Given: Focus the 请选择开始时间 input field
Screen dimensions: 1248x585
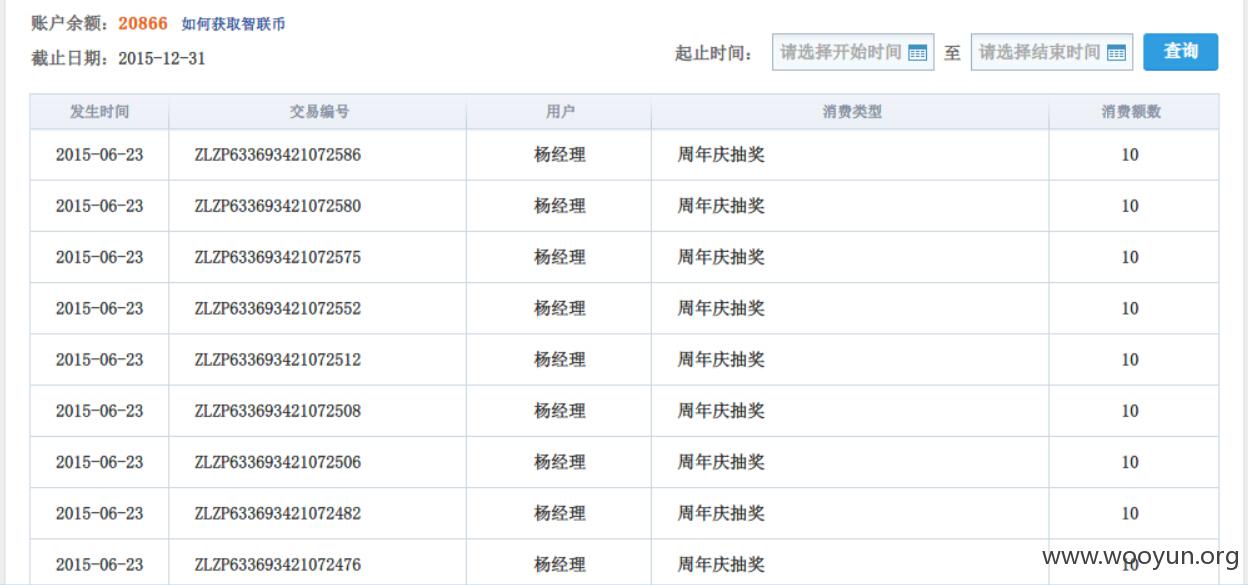Looking at the screenshot, I should 853,52.
